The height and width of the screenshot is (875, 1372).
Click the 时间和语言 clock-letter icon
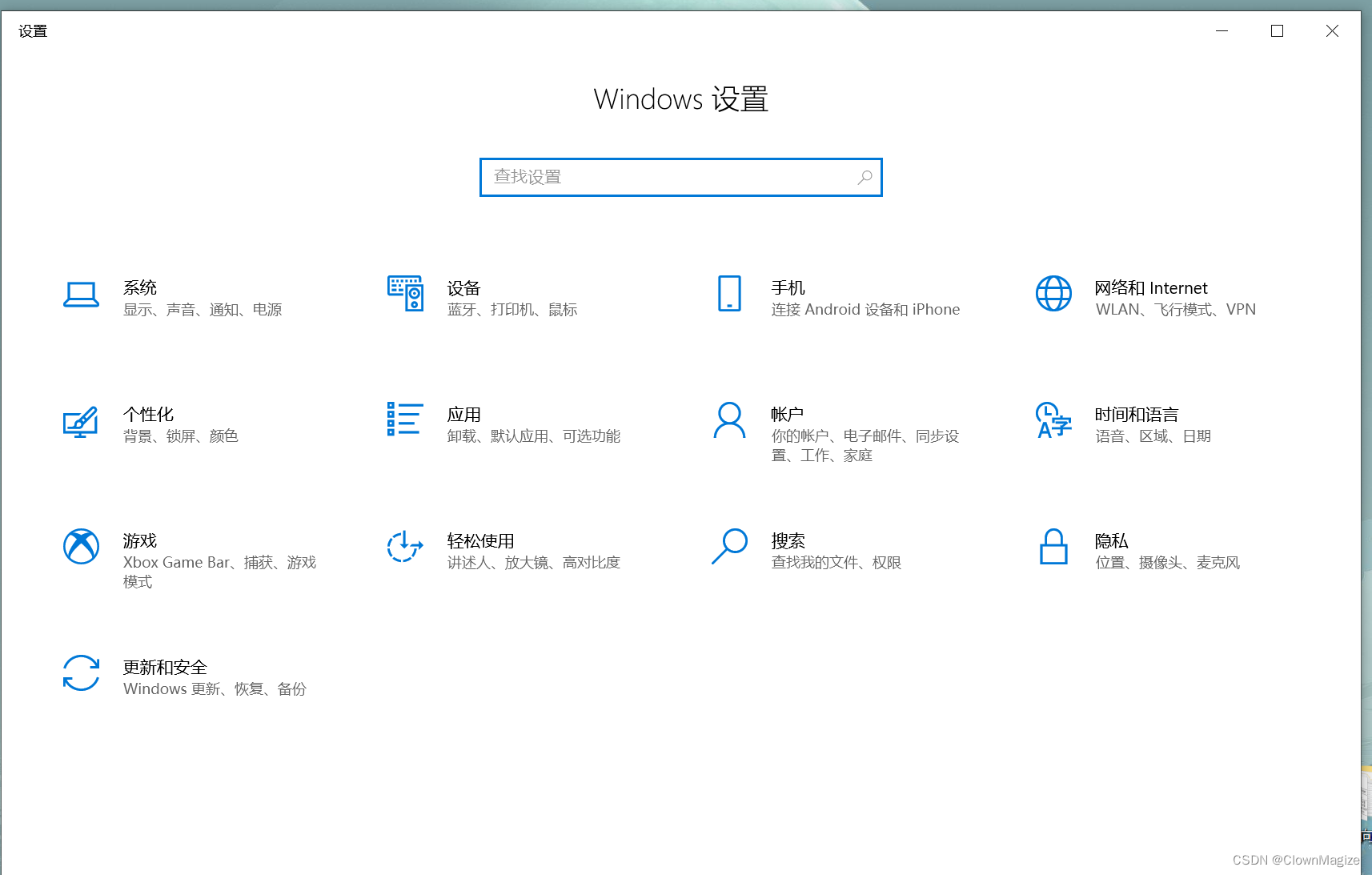tap(1053, 420)
